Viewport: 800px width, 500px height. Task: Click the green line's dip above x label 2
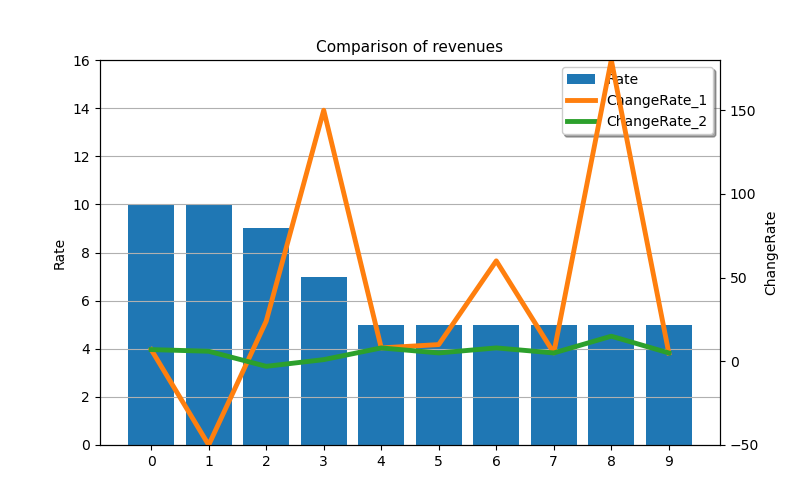pyautogui.click(x=266, y=366)
